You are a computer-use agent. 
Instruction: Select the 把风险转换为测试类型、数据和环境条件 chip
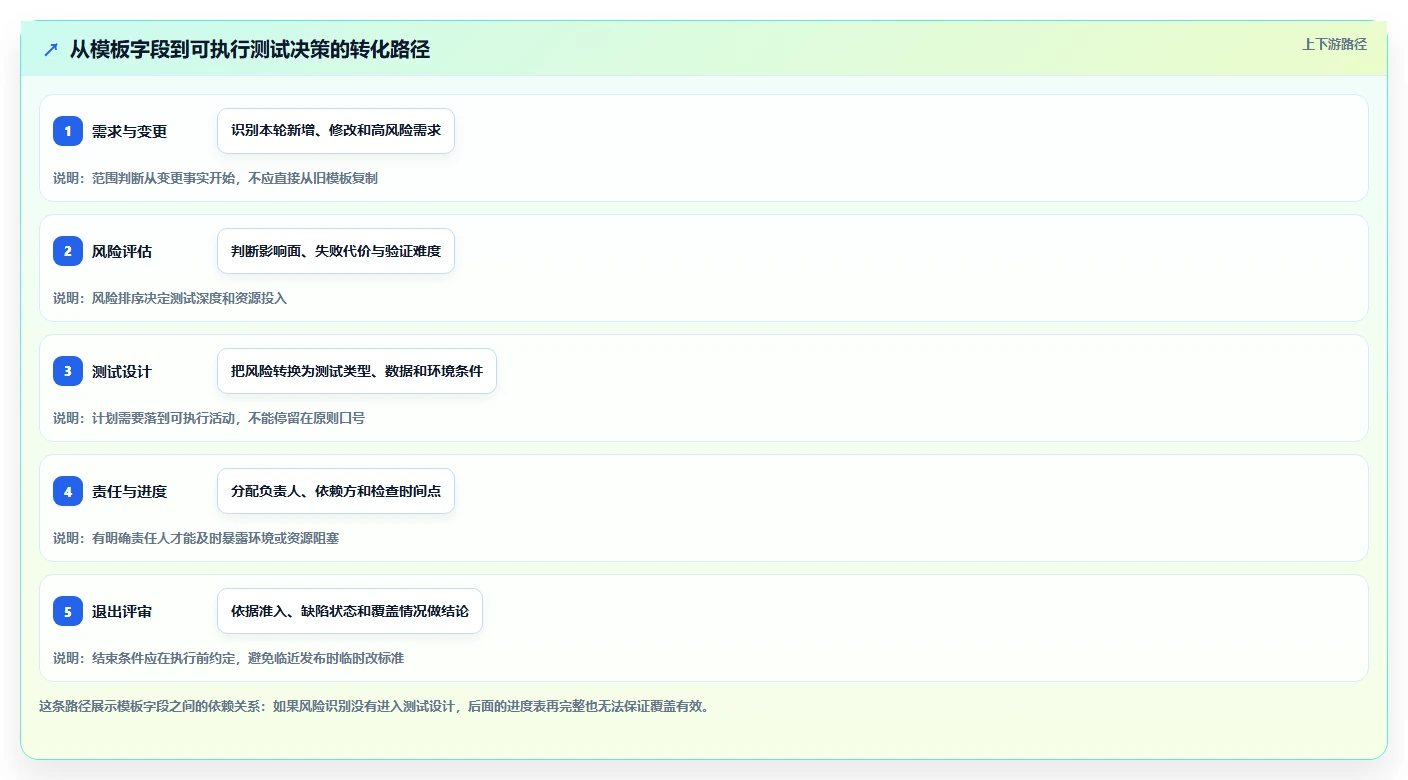tap(357, 371)
